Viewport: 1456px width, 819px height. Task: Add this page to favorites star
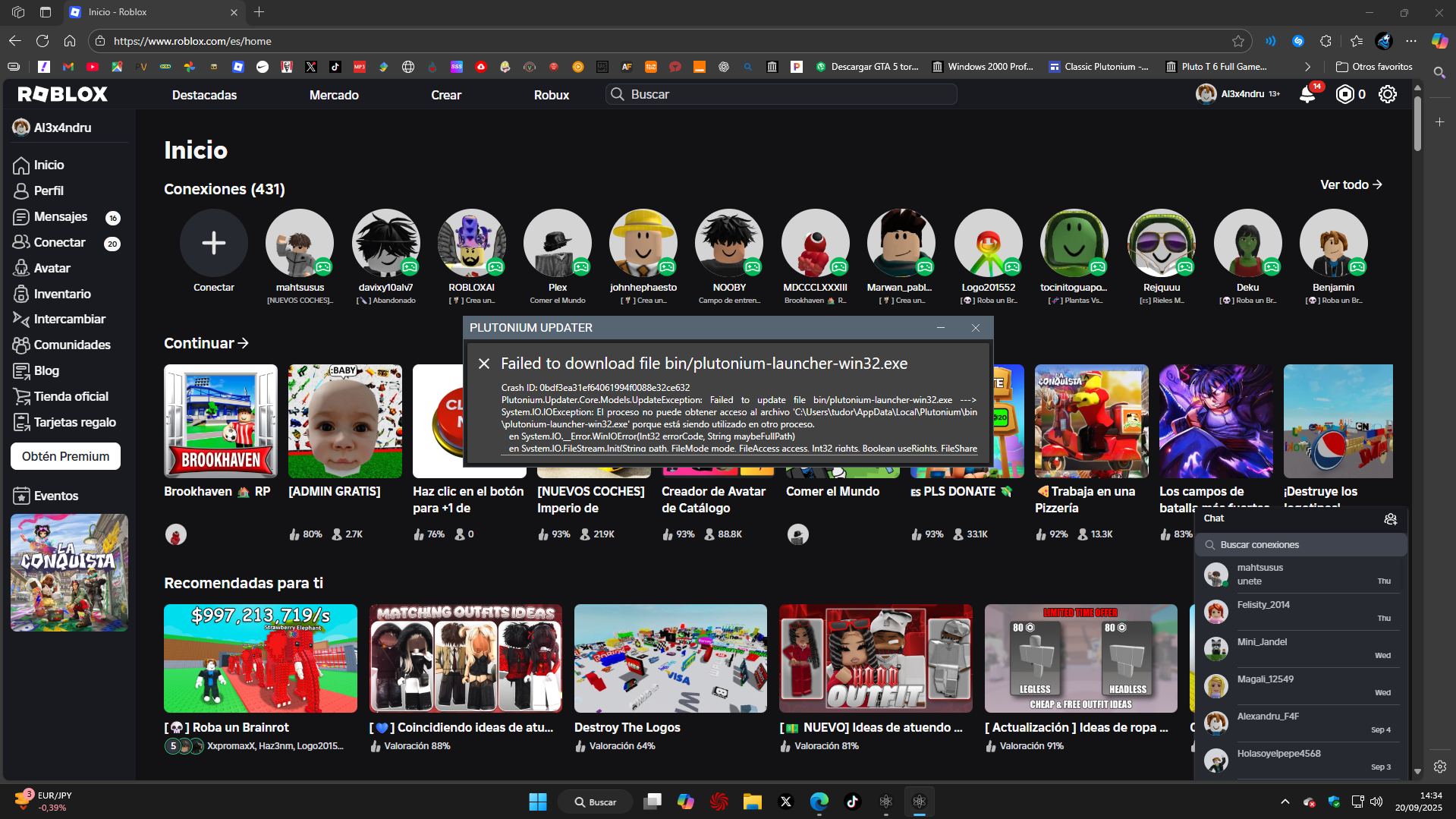tap(1238, 41)
